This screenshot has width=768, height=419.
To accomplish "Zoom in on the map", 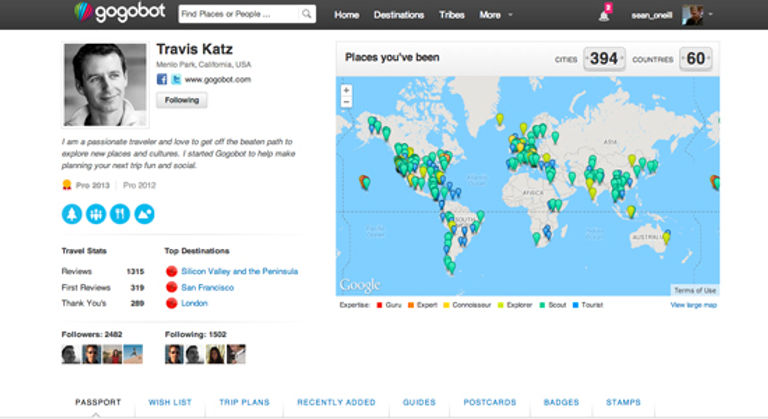I will tap(346, 90).
